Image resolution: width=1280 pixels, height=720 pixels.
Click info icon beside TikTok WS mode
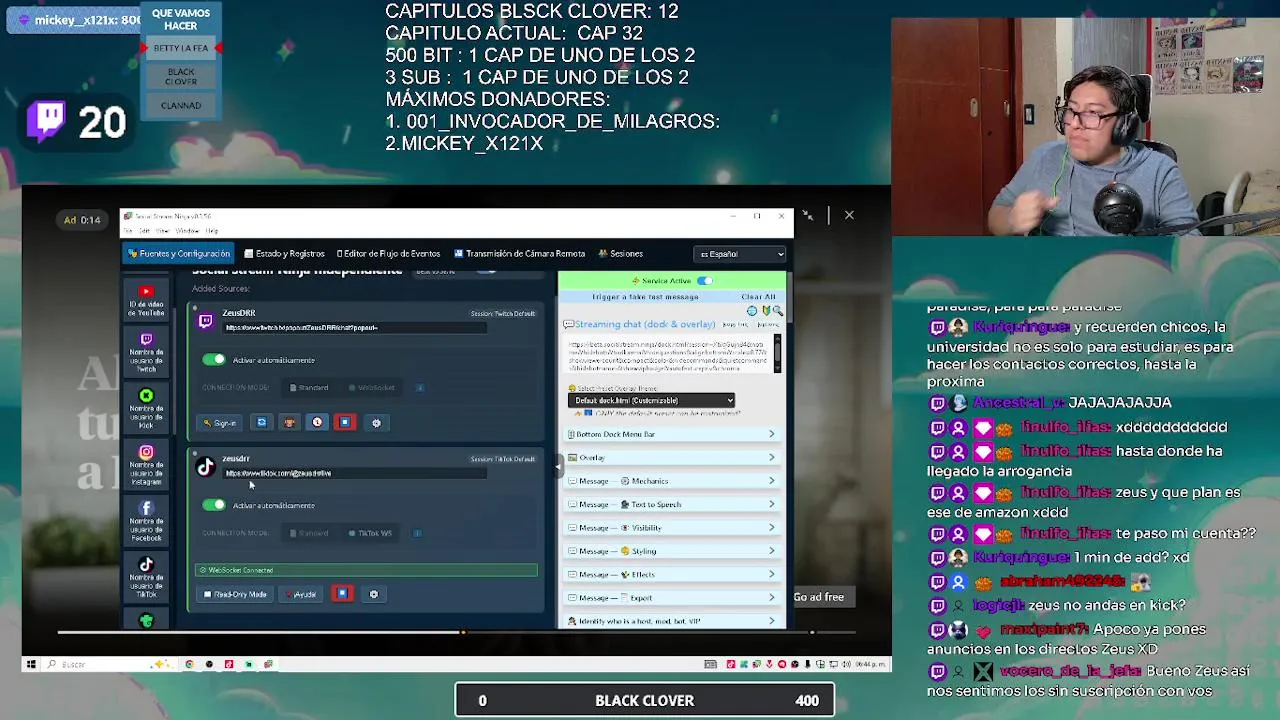[417, 533]
